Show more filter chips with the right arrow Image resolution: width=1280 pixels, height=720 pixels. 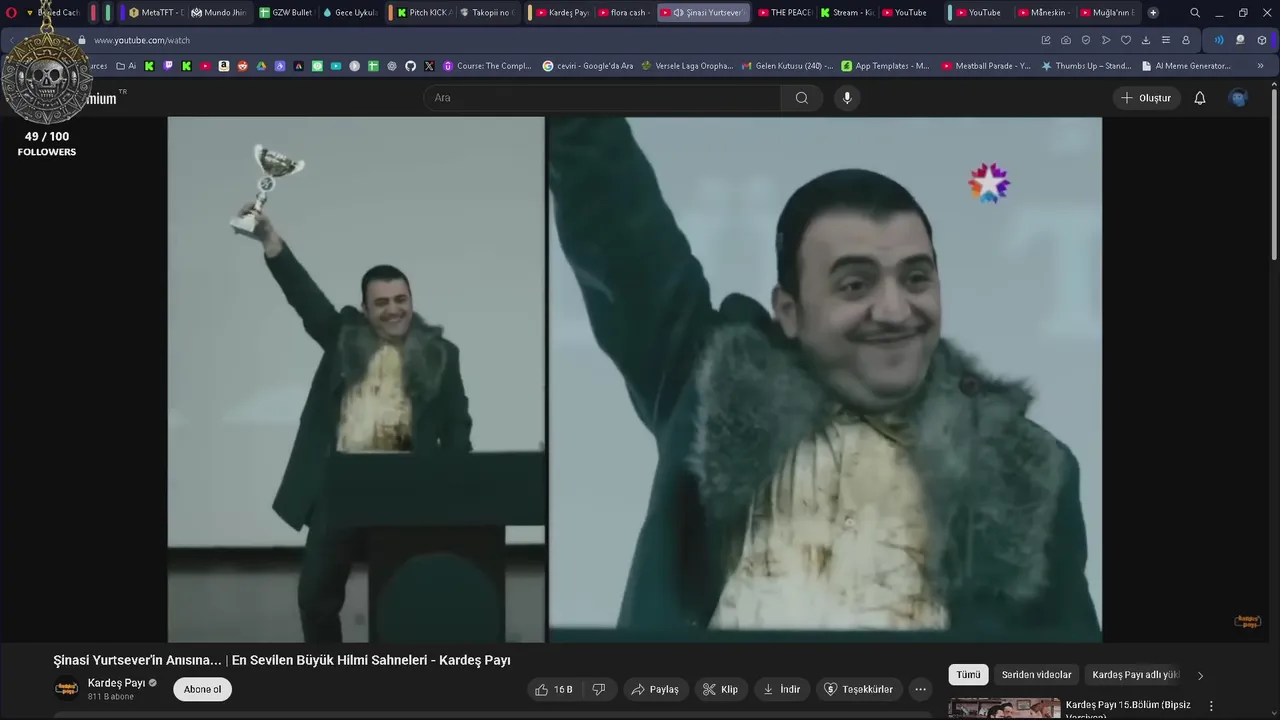pos(1200,675)
